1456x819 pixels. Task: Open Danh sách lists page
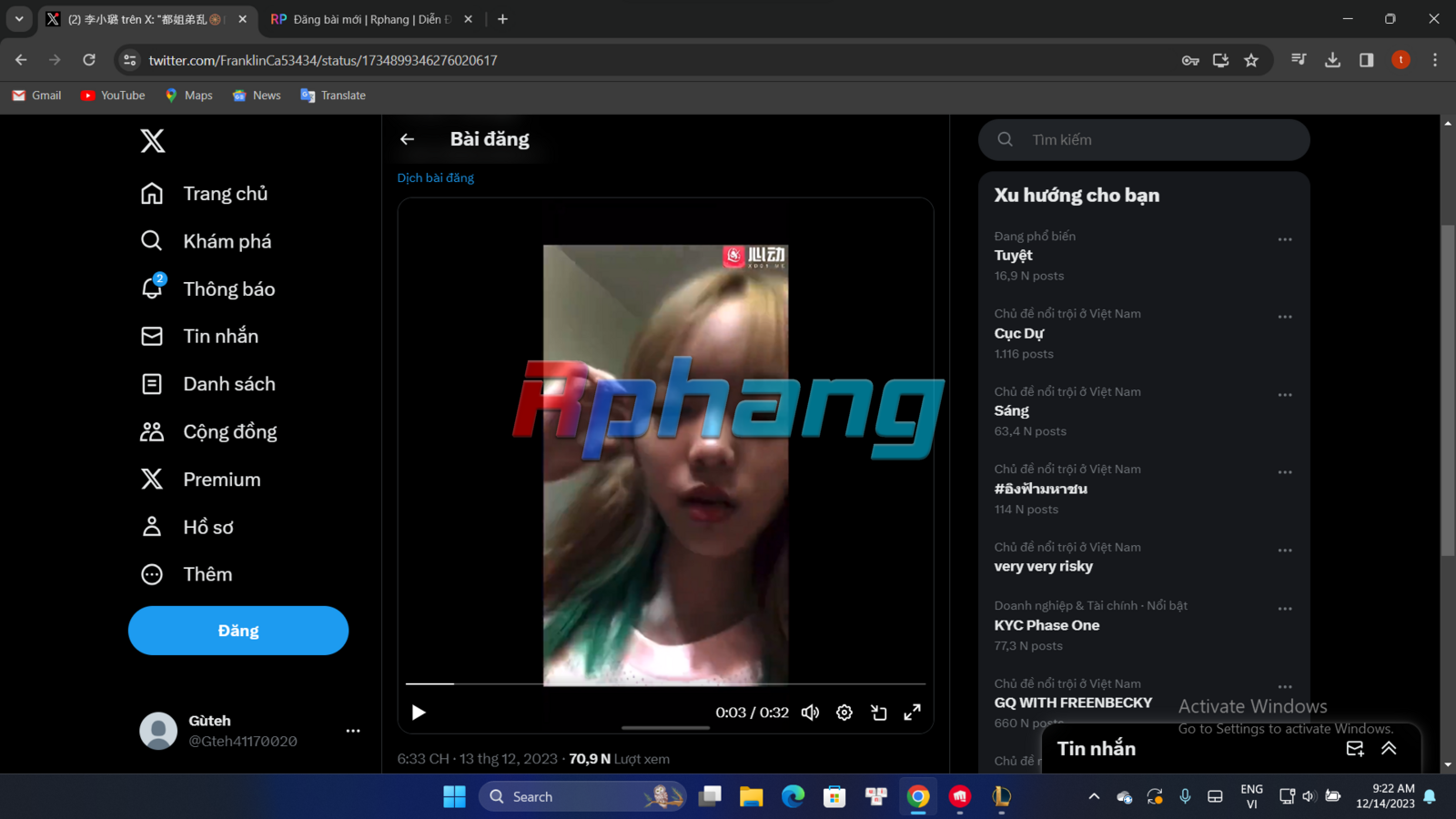point(208,384)
